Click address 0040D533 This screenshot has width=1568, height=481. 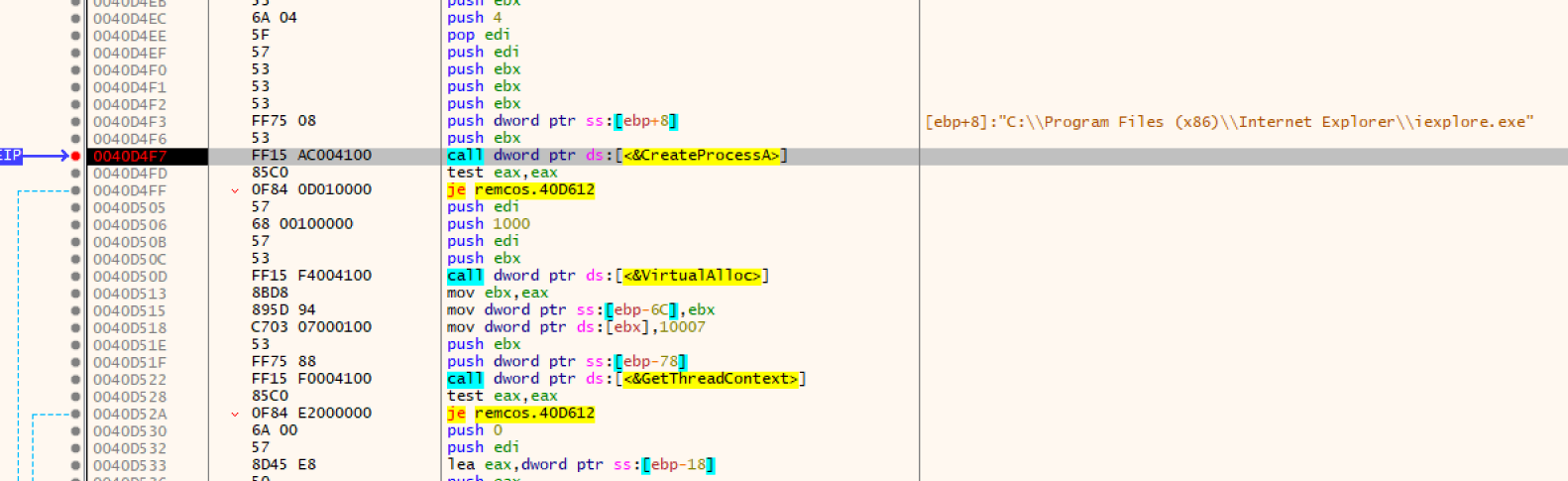[130, 465]
